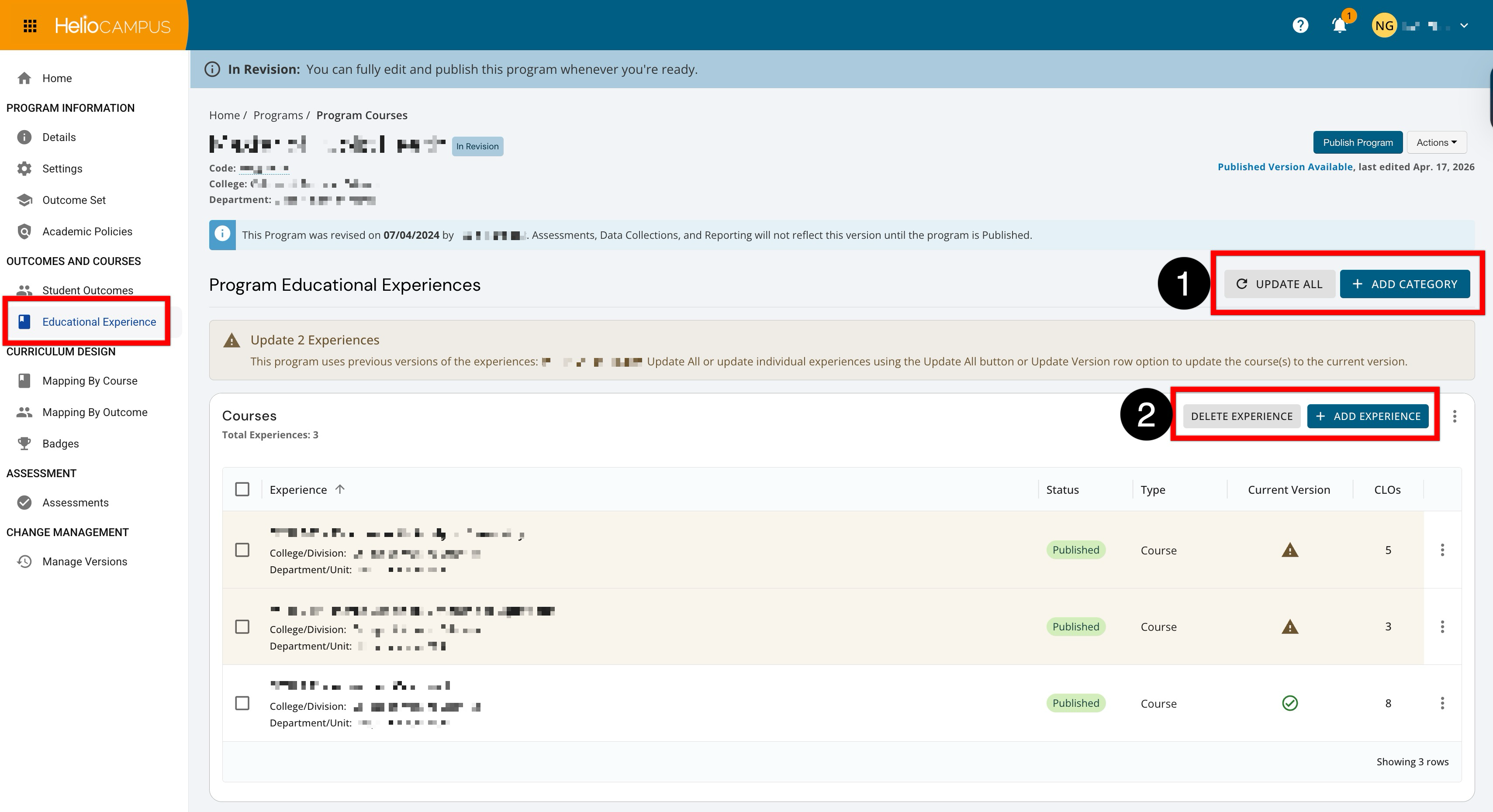
Task: Open Settings in the sidebar
Action: pyautogui.click(x=62, y=169)
